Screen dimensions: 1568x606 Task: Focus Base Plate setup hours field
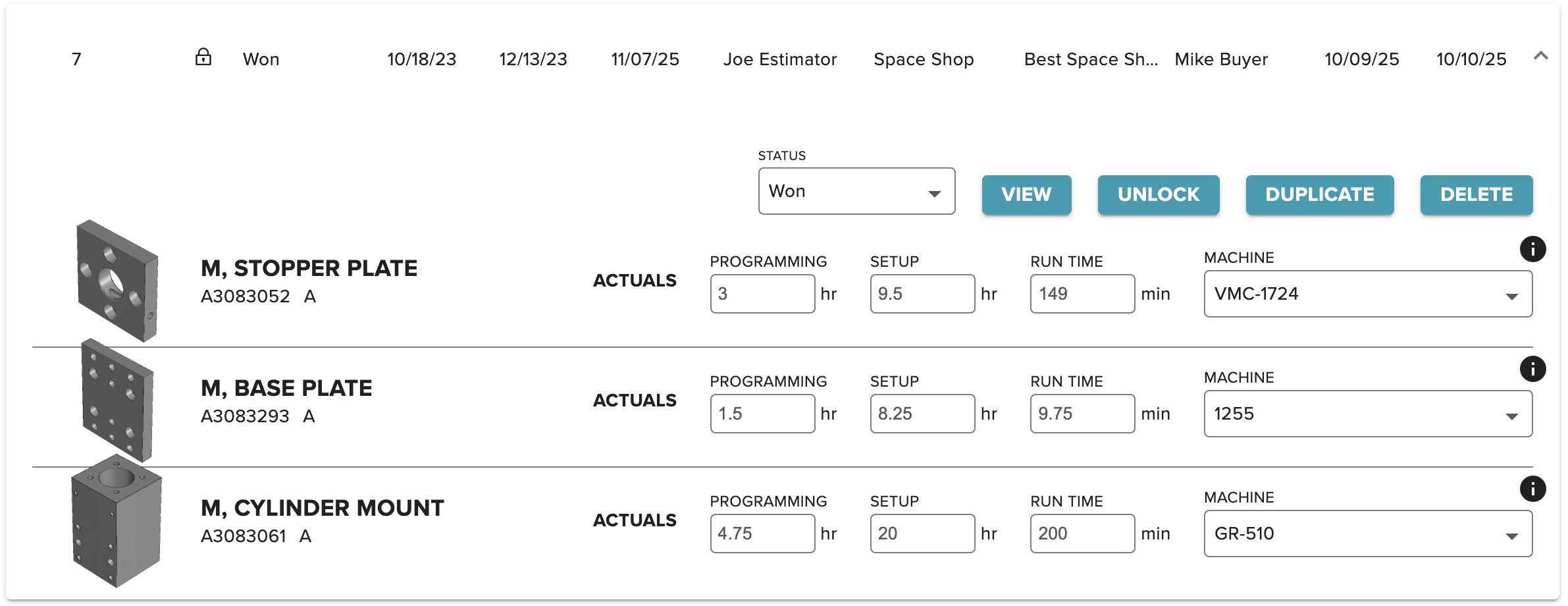(x=922, y=414)
